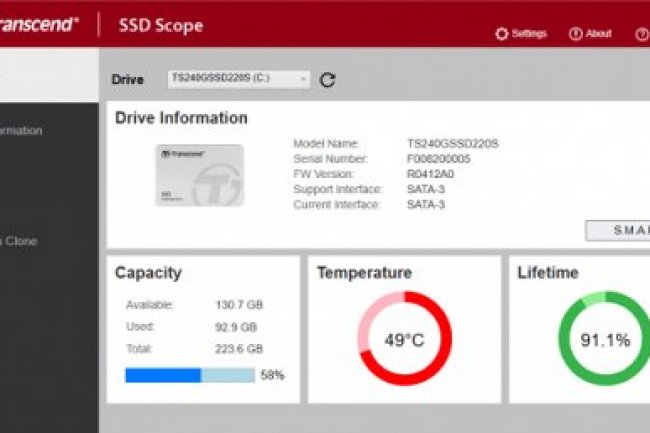Viewport: 650px width, 433px height.
Task: Open Settings via the gear icon
Action: [502, 34]
